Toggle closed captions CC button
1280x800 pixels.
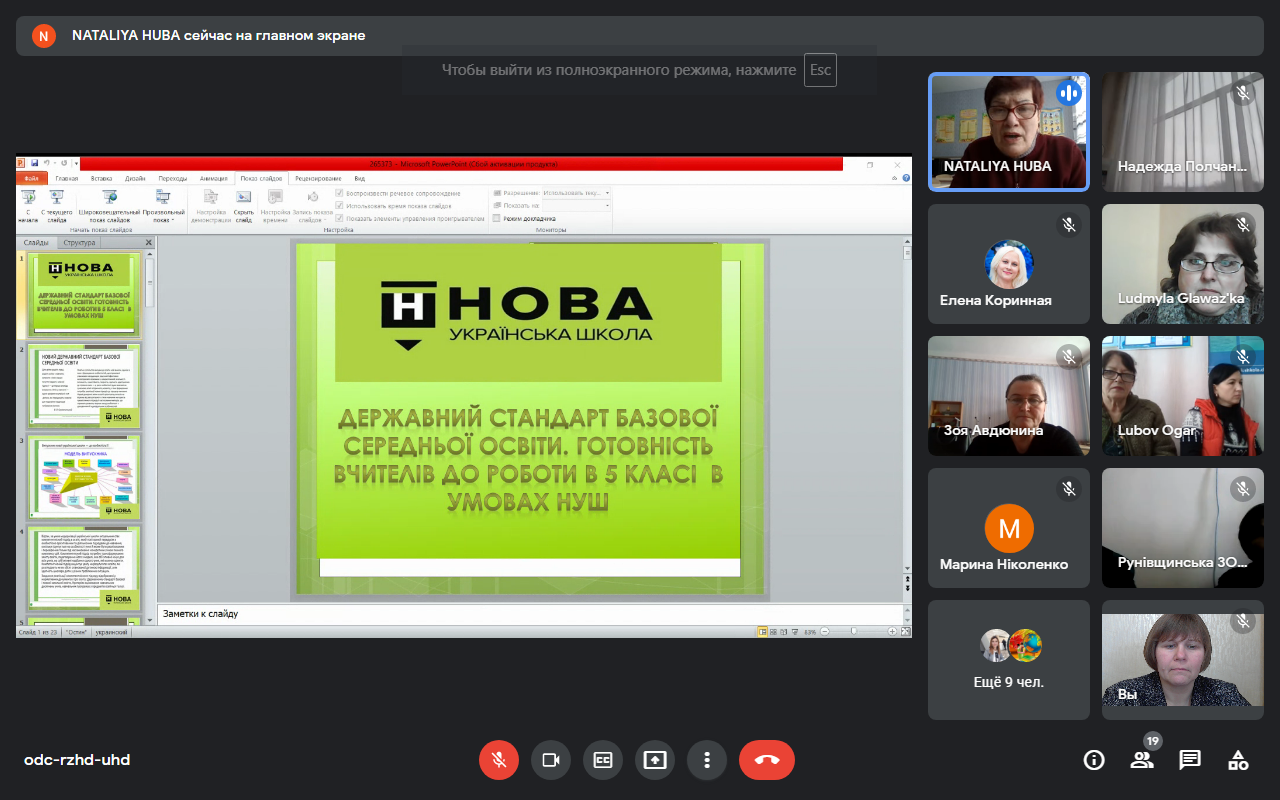pyautogui.click(x=603, y=760)
